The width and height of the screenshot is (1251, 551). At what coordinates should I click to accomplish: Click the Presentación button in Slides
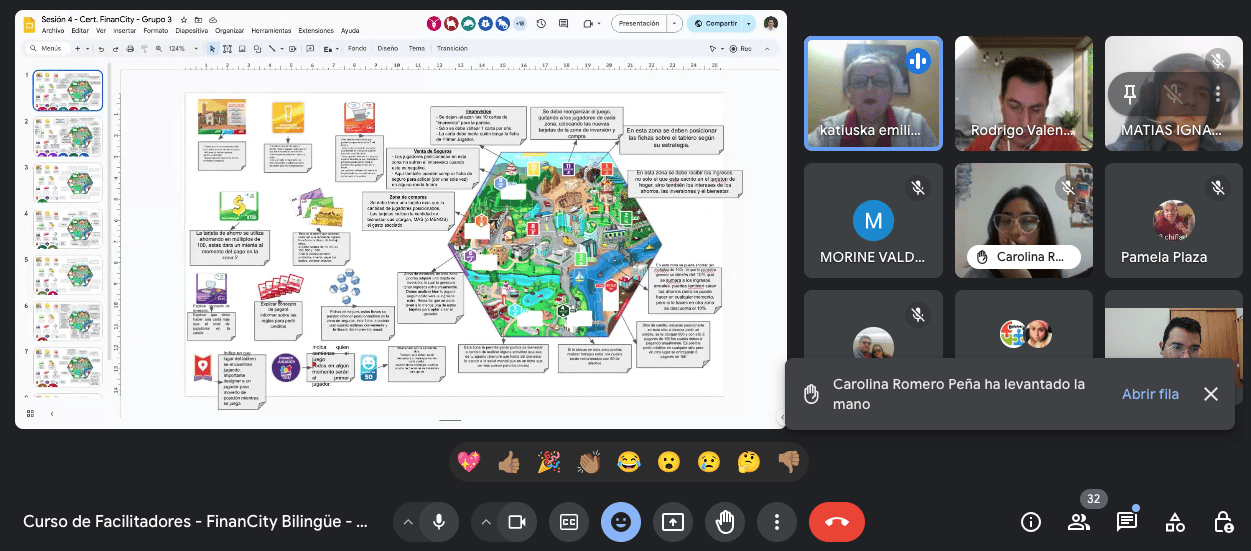pyautogui.click(x=639, y=23)
